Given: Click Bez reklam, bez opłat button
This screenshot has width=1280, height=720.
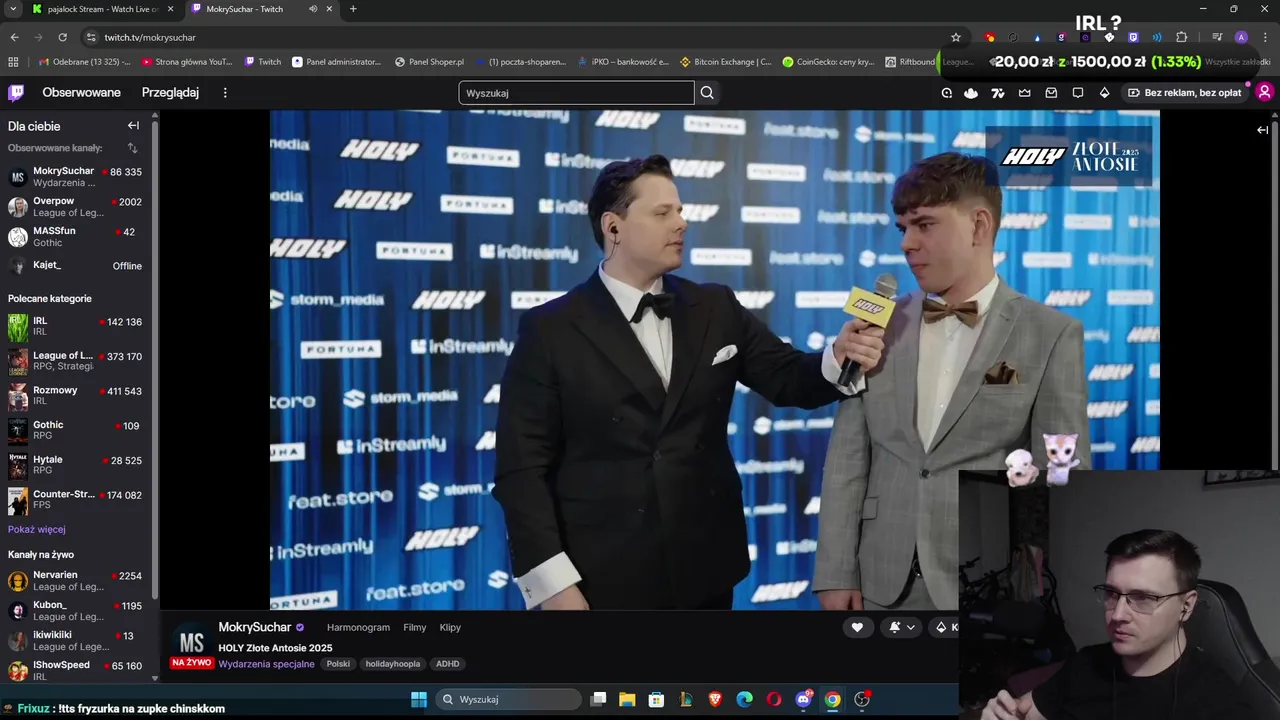Looking at the screenshot, I should [x=1185, y=93].
